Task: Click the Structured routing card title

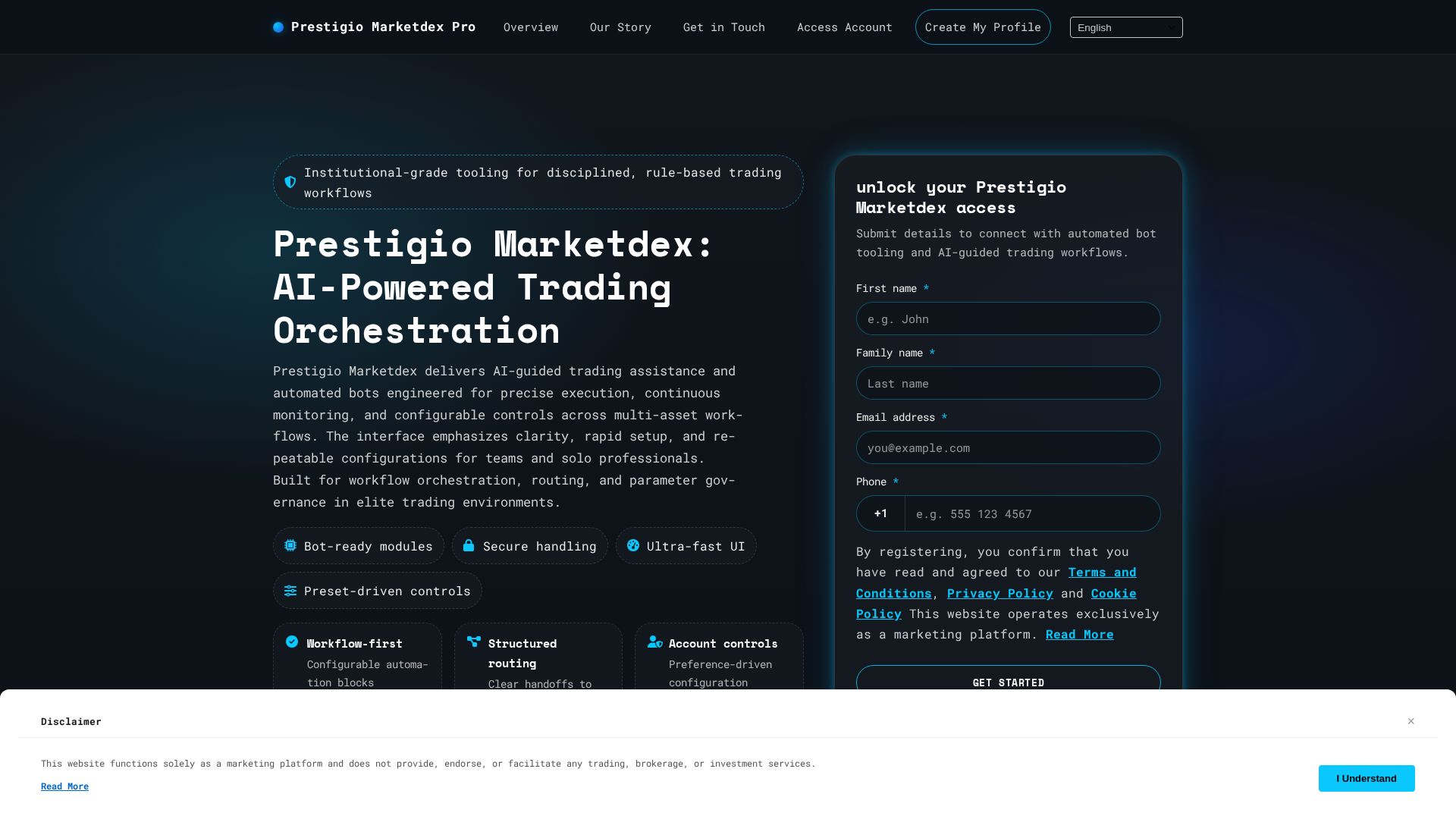Action: click(522, 653)
